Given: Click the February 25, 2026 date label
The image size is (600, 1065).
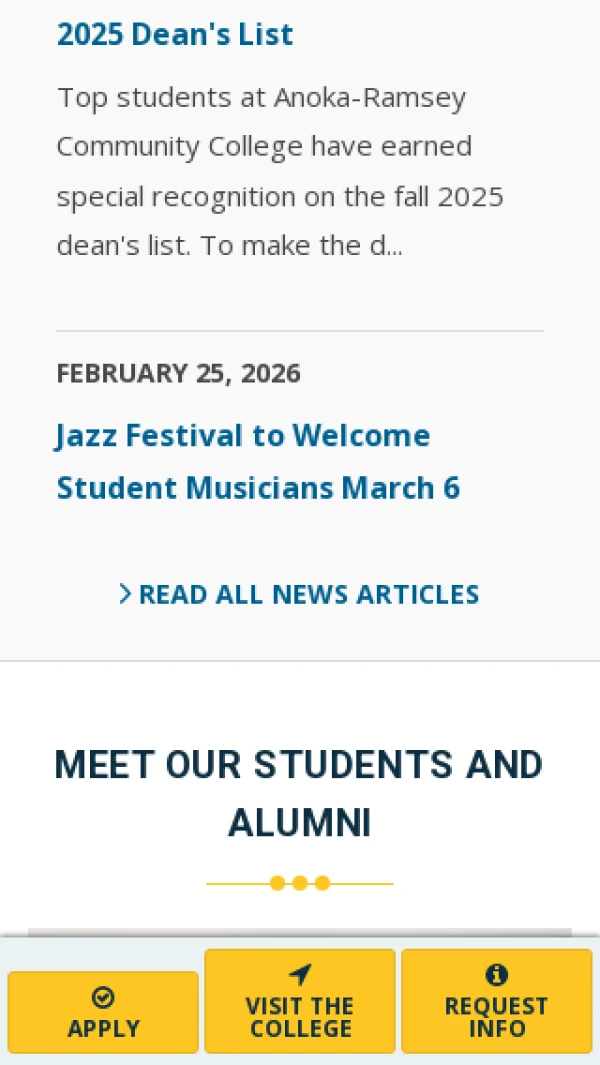Looking at the screenshot, I should [178, 373].
